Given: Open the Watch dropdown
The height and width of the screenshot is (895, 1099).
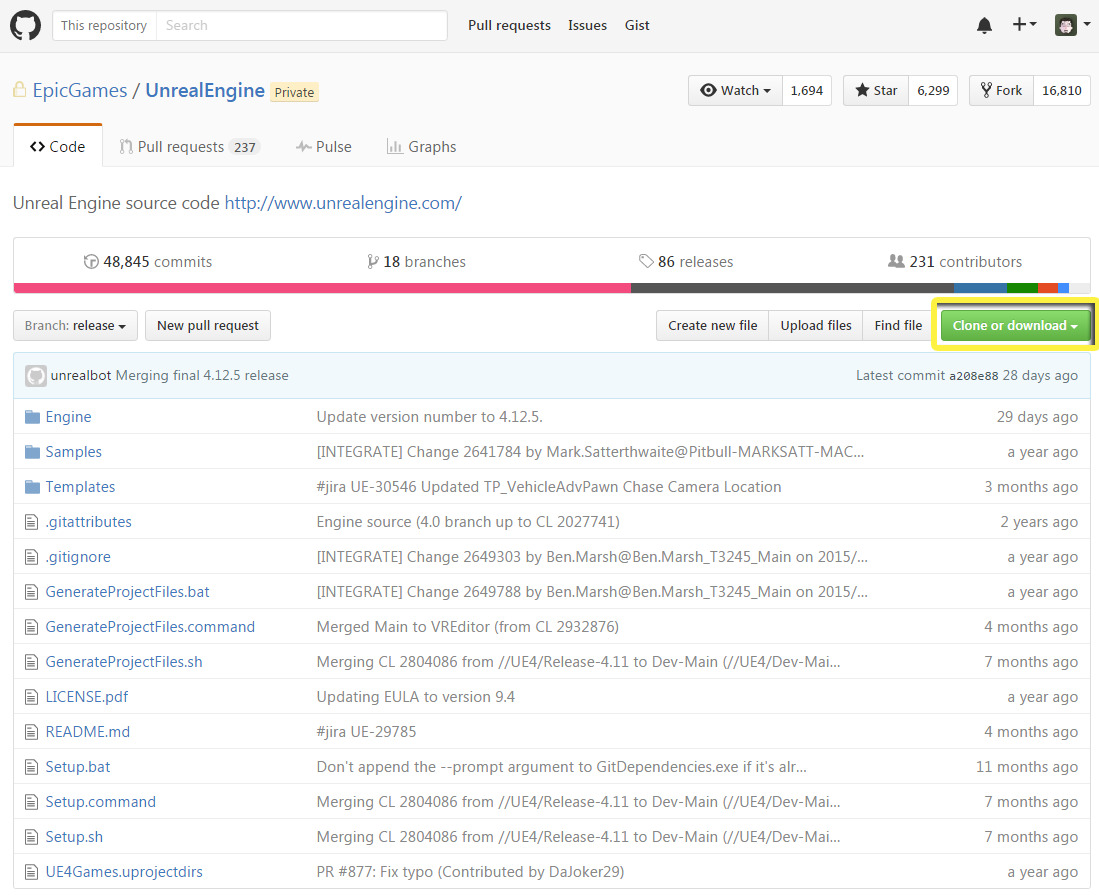Looking at the screenshot, I should (x=735, y=90).
